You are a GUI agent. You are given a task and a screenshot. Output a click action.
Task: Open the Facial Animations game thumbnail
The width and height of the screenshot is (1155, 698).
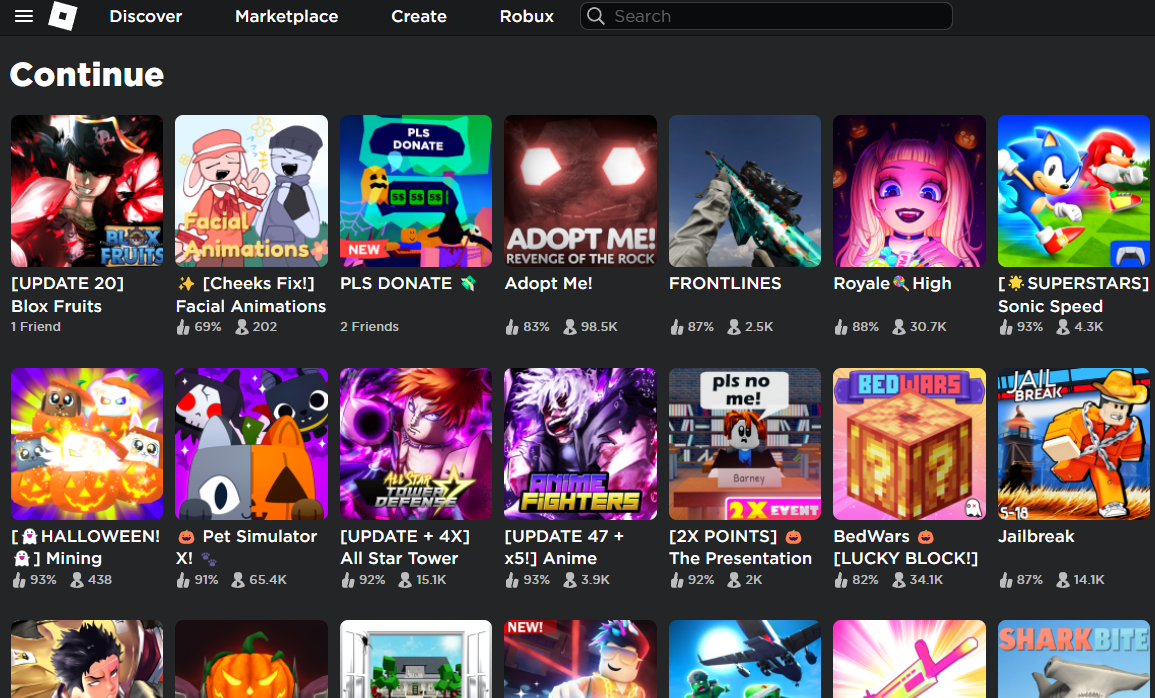pyautogui.click(x=251, y=191)
